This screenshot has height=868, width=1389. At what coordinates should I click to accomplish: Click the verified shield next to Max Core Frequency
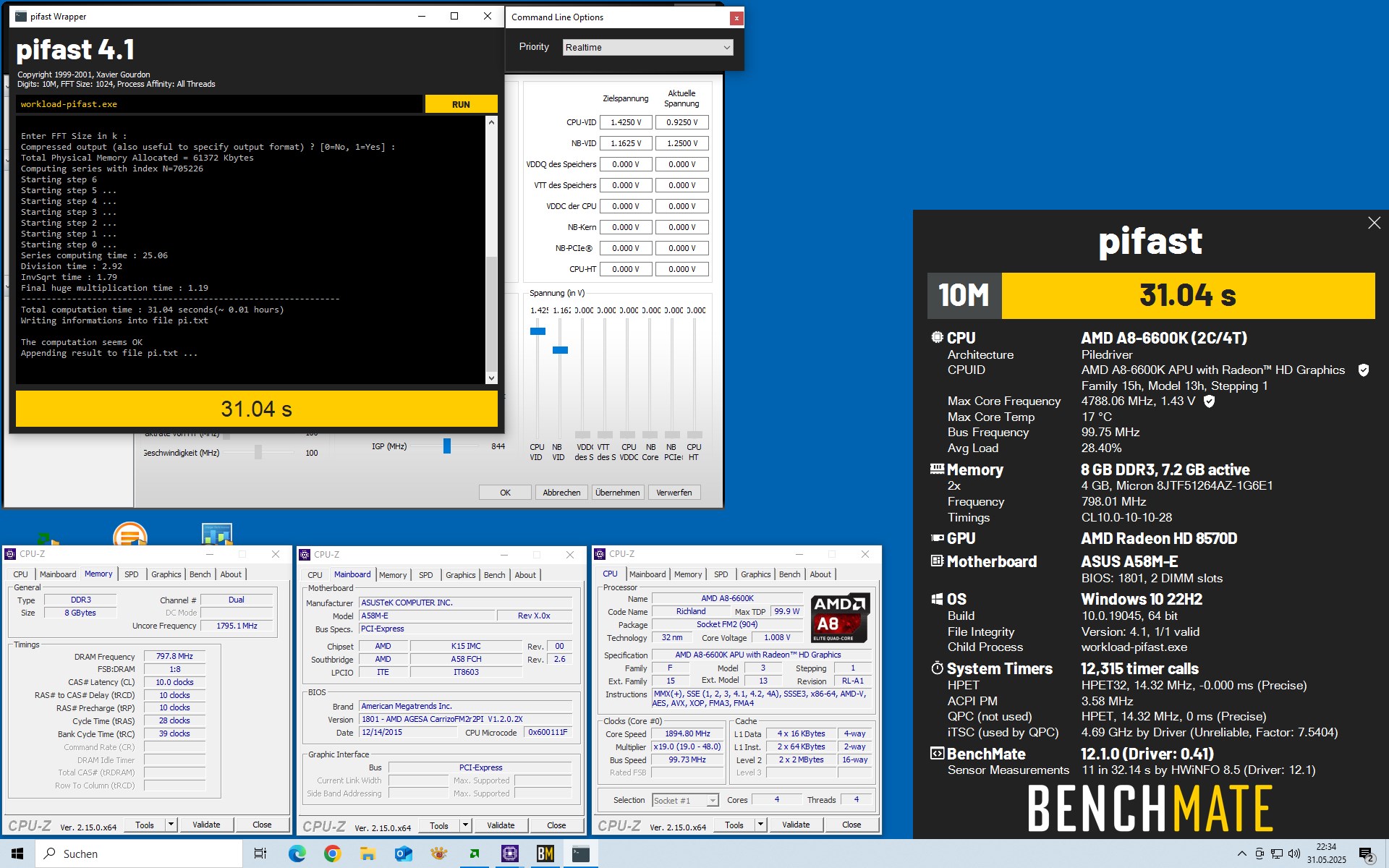click(x=1209, y=401)
